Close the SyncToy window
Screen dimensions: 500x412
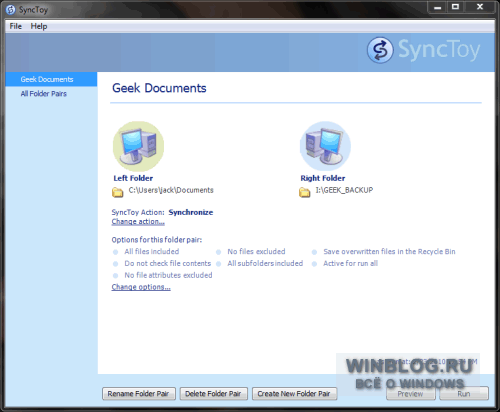[480, 7]
